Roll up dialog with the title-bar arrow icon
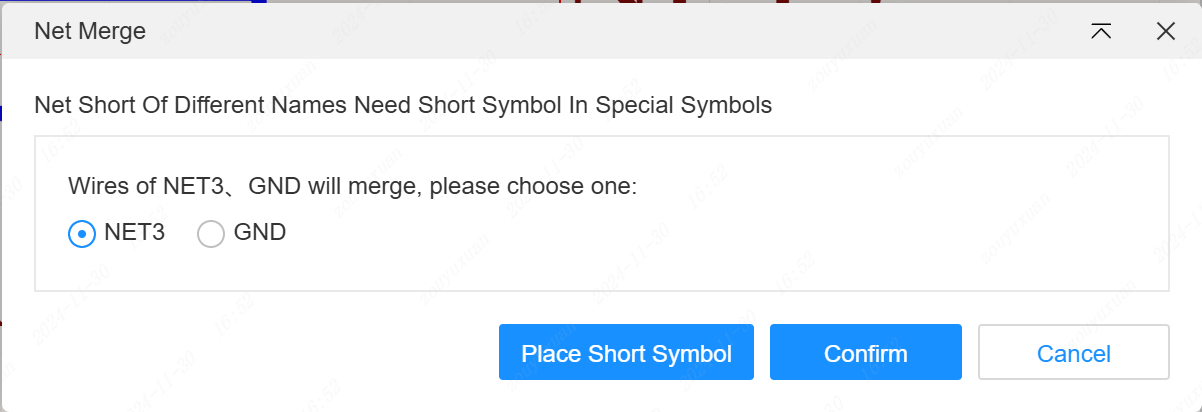Screen dimensions: 1202x412 click(1101, 31)
